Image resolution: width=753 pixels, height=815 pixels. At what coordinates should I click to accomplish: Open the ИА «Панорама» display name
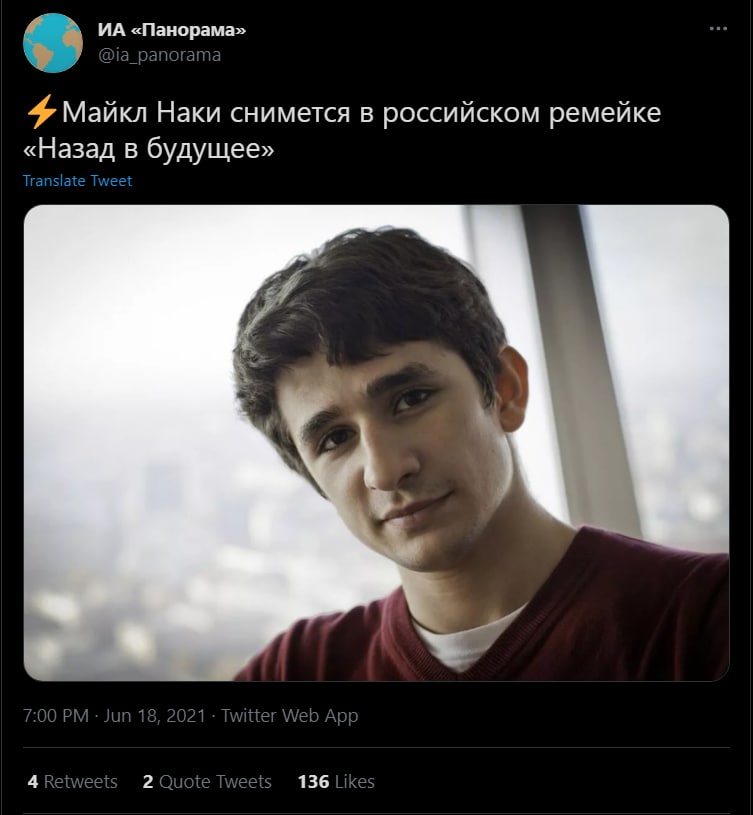(171, 30)
